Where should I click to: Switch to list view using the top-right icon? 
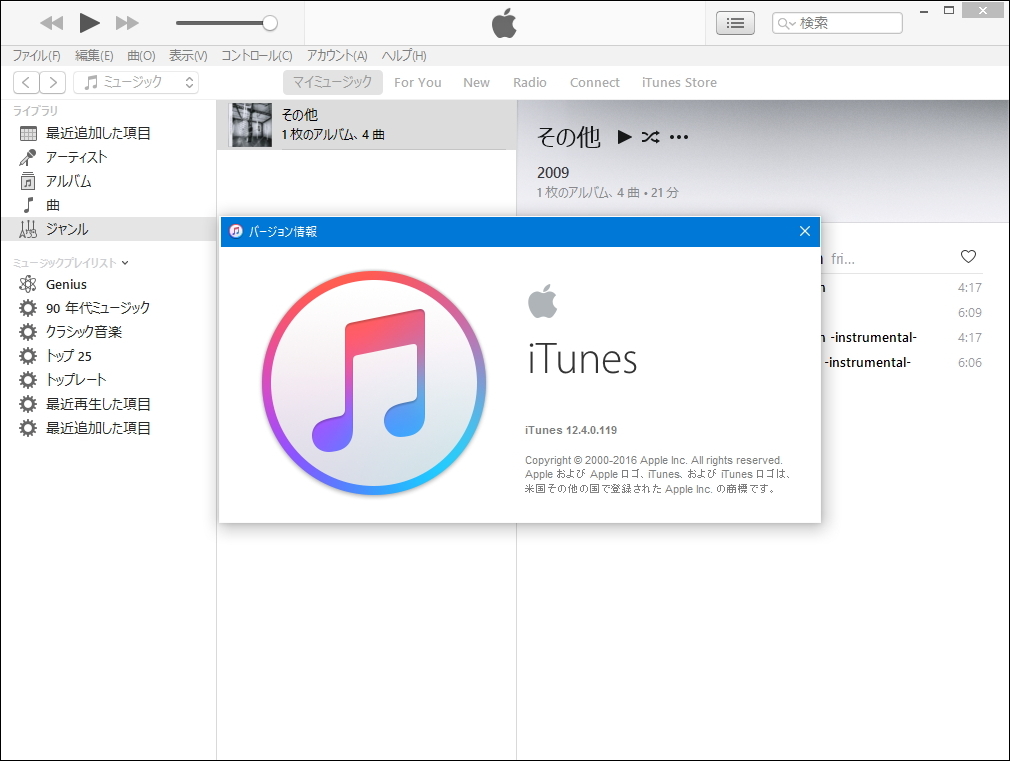tap(735, 22)
